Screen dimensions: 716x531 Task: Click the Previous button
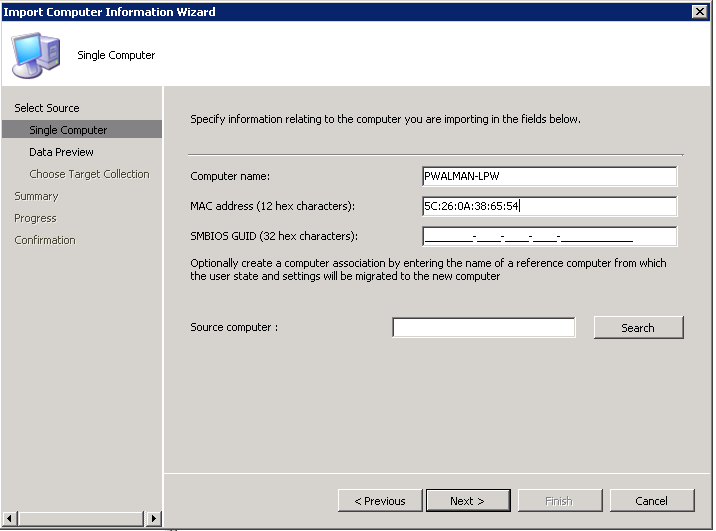point(380,501)
